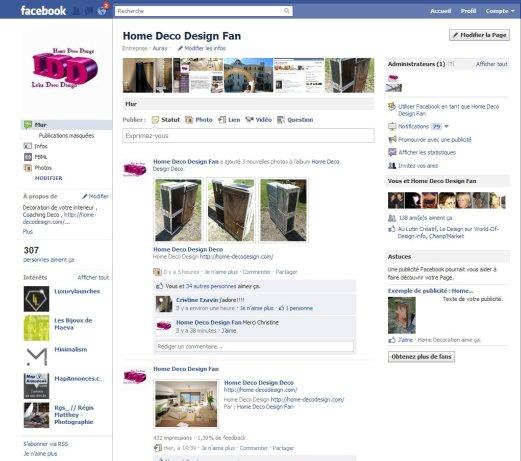The image size is (521, 461).
Task: Open the ad example thumbnail image
Action: click(x=402, y=315)
